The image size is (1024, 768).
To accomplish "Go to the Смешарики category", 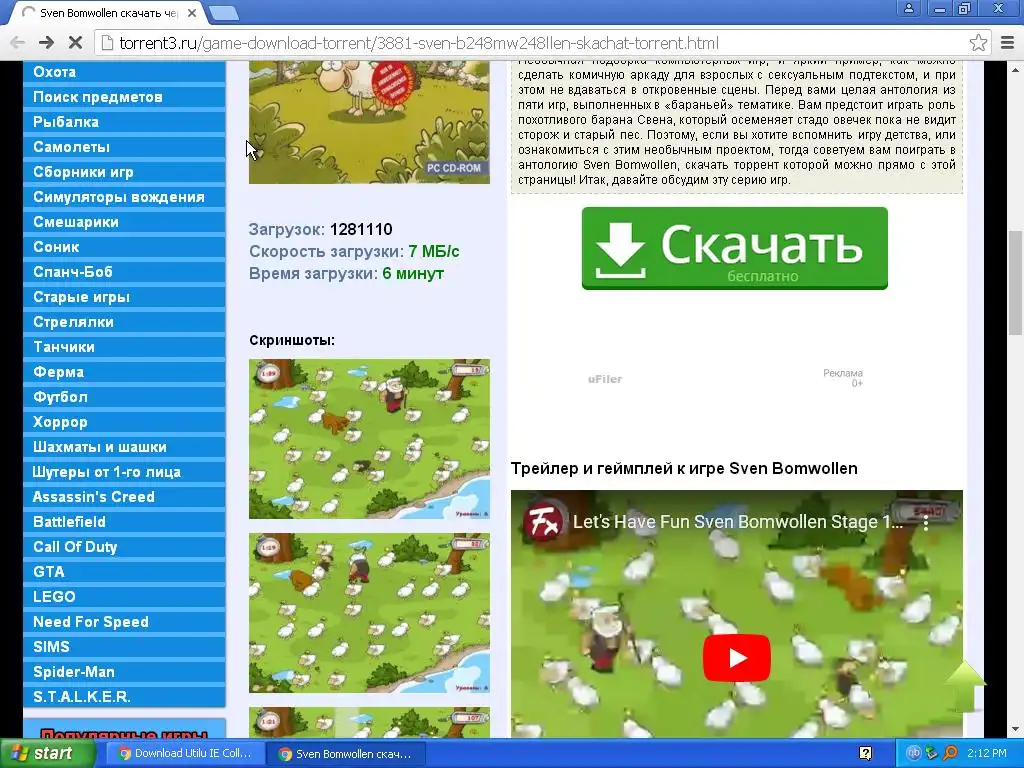I will [x=124, y=221].
